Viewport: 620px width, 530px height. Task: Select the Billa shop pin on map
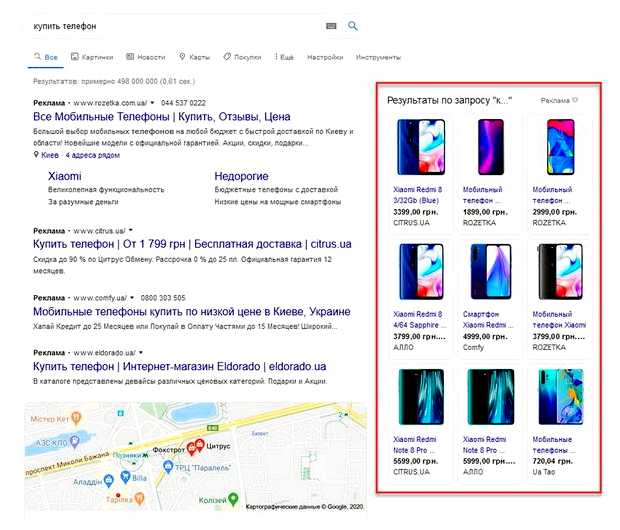tap(125, 478)
